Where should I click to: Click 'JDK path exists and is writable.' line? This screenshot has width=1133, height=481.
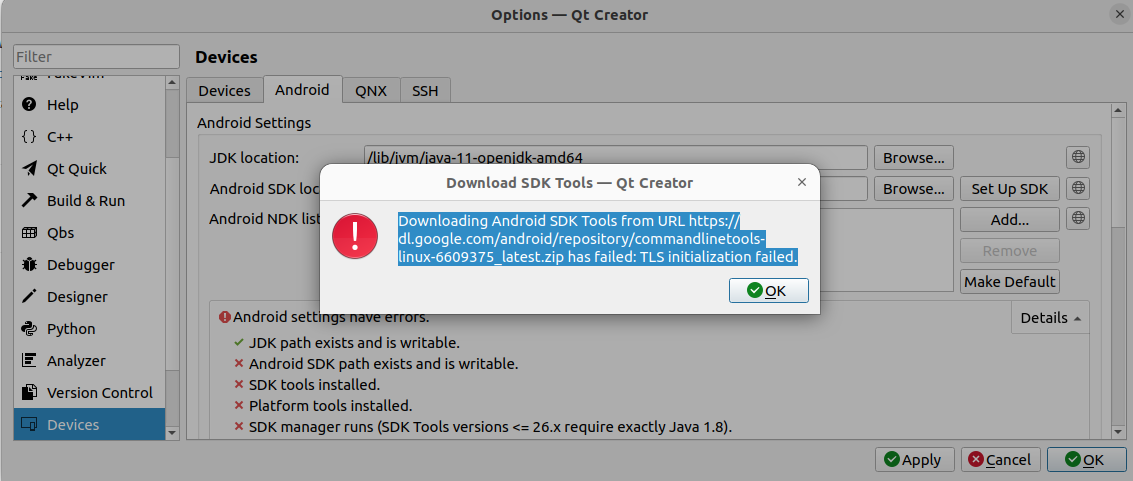(354, 342)
